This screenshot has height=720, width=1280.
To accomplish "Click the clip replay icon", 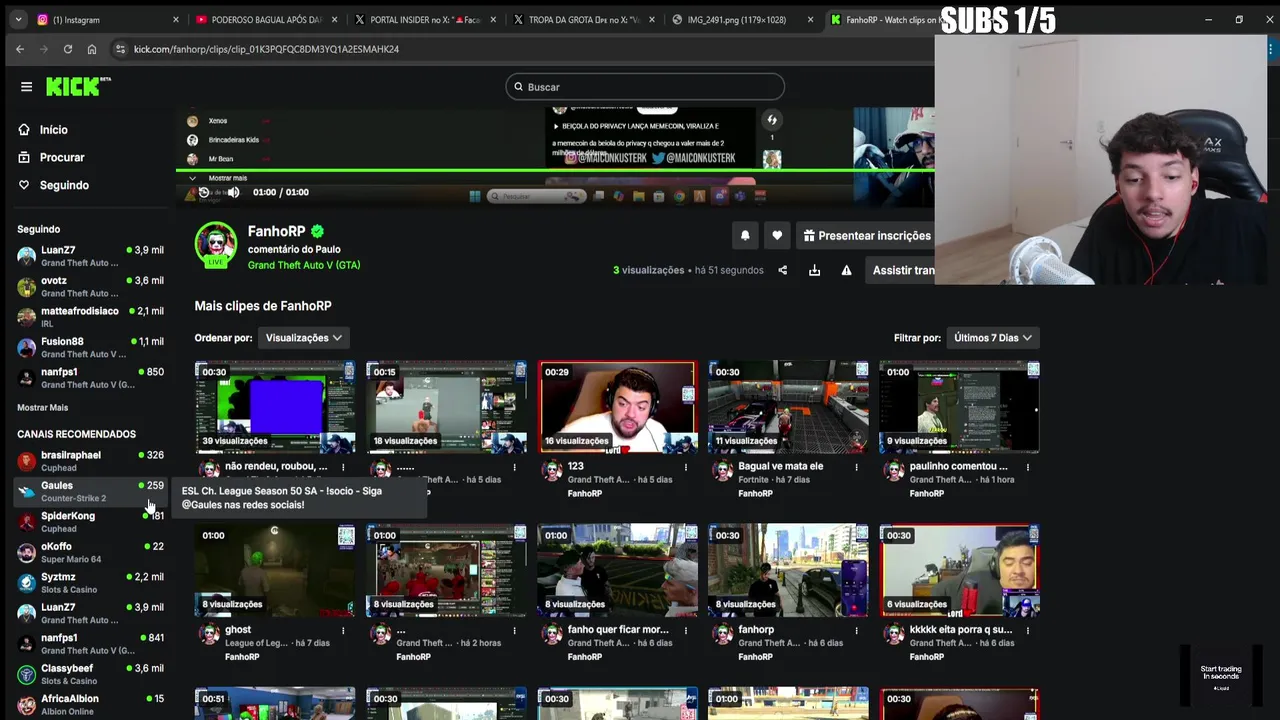I will pos(204,192).
